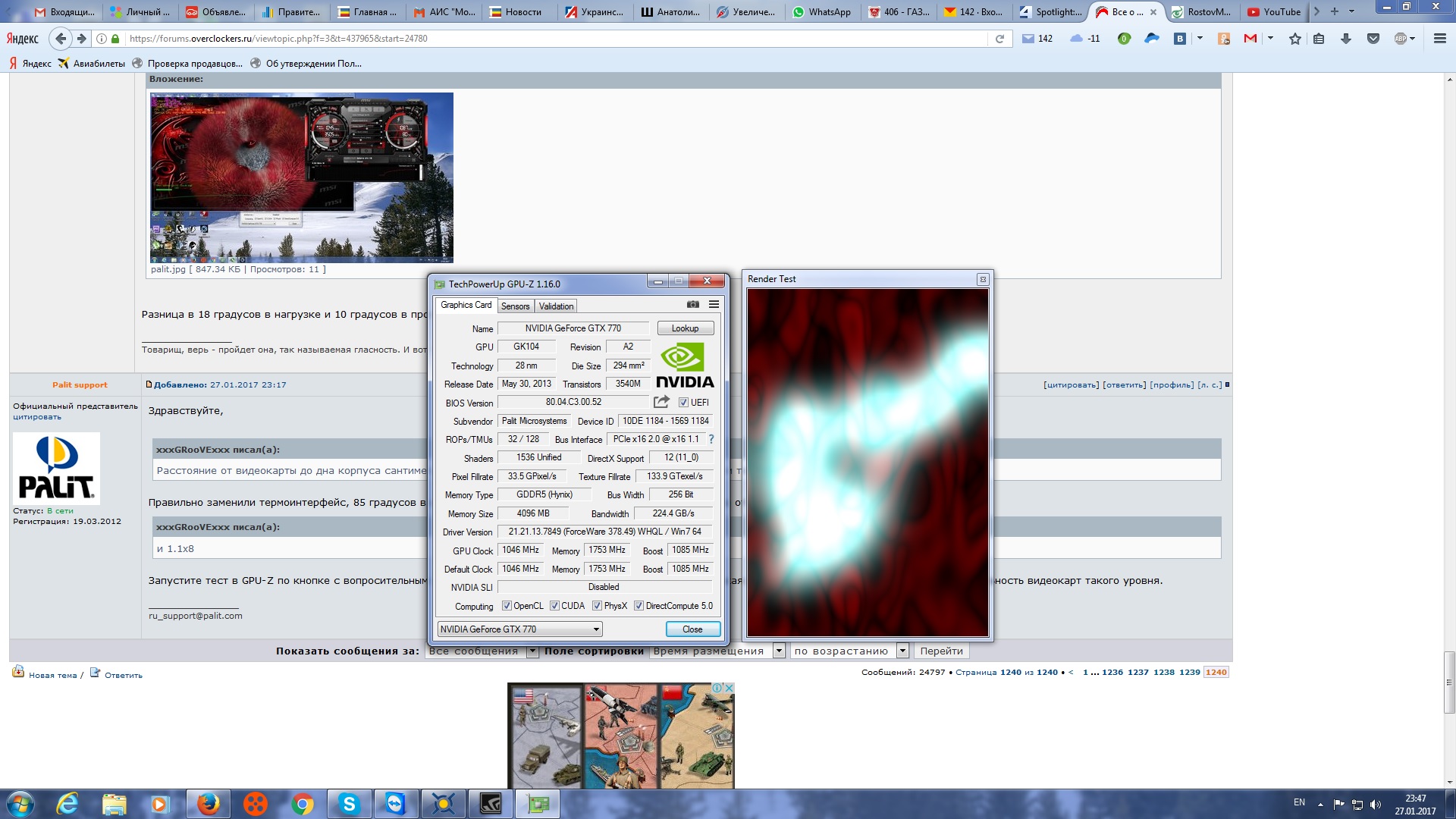The height and width of the screenshot is (819, 1456).
Task: Click the NVIDIA logo in GPU-Z
Action: coord(684,366)
